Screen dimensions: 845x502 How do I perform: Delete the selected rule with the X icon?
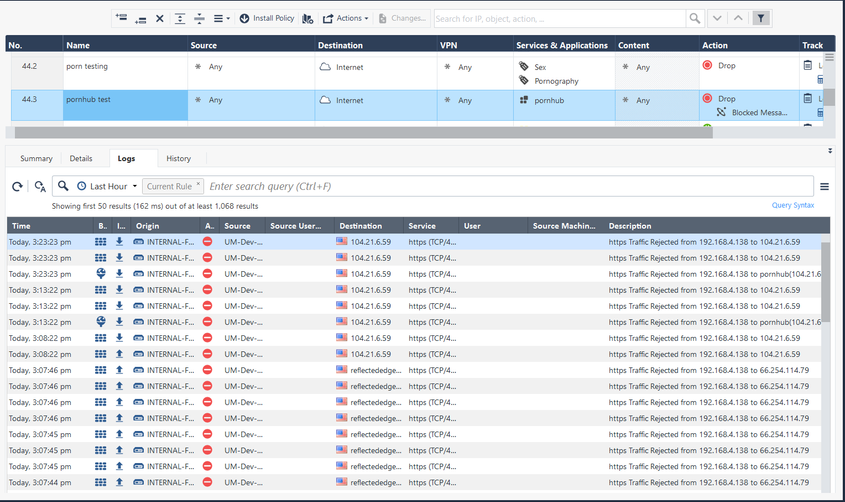(159, 18)
